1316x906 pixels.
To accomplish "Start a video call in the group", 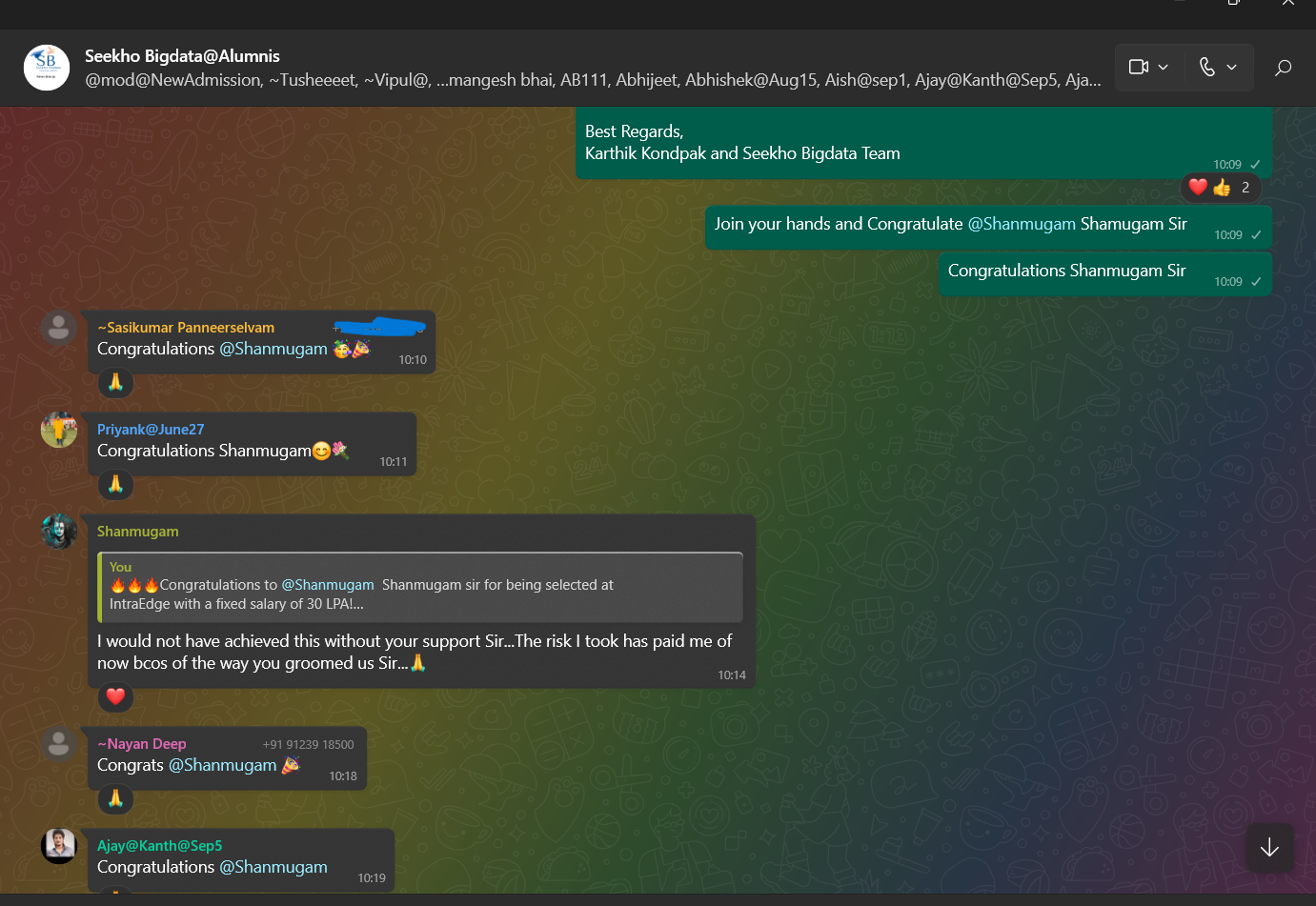I will (x=1138, y=67).
